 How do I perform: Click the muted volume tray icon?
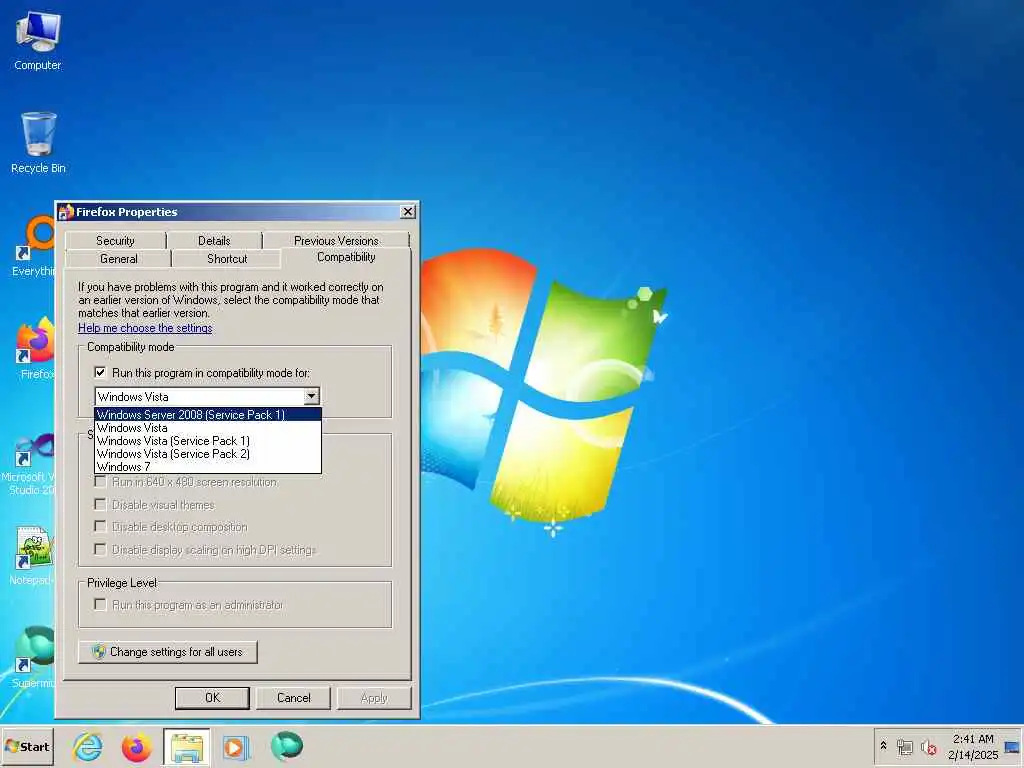pyautogui.click(x=928, y=746)
